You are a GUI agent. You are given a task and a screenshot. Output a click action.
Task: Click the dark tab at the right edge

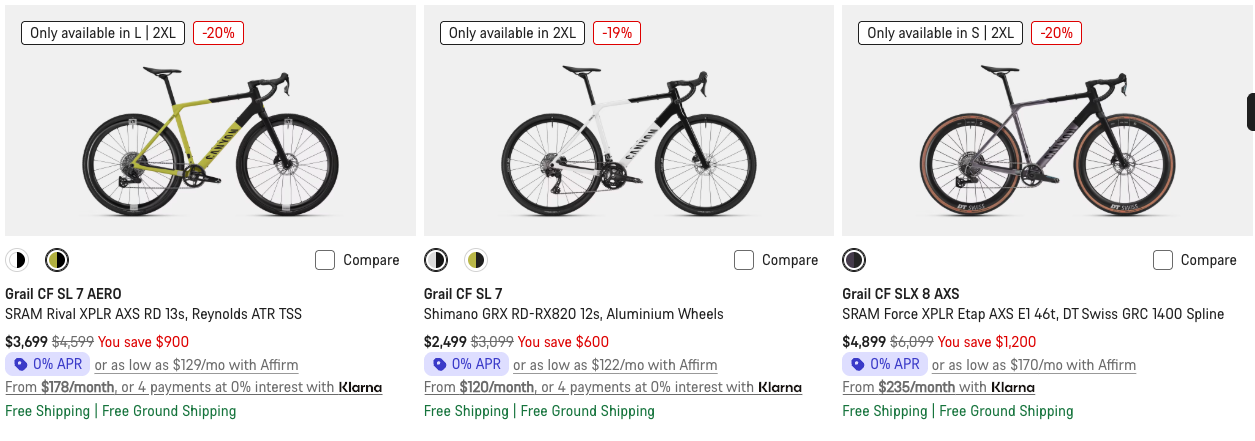click(1250, 112)
